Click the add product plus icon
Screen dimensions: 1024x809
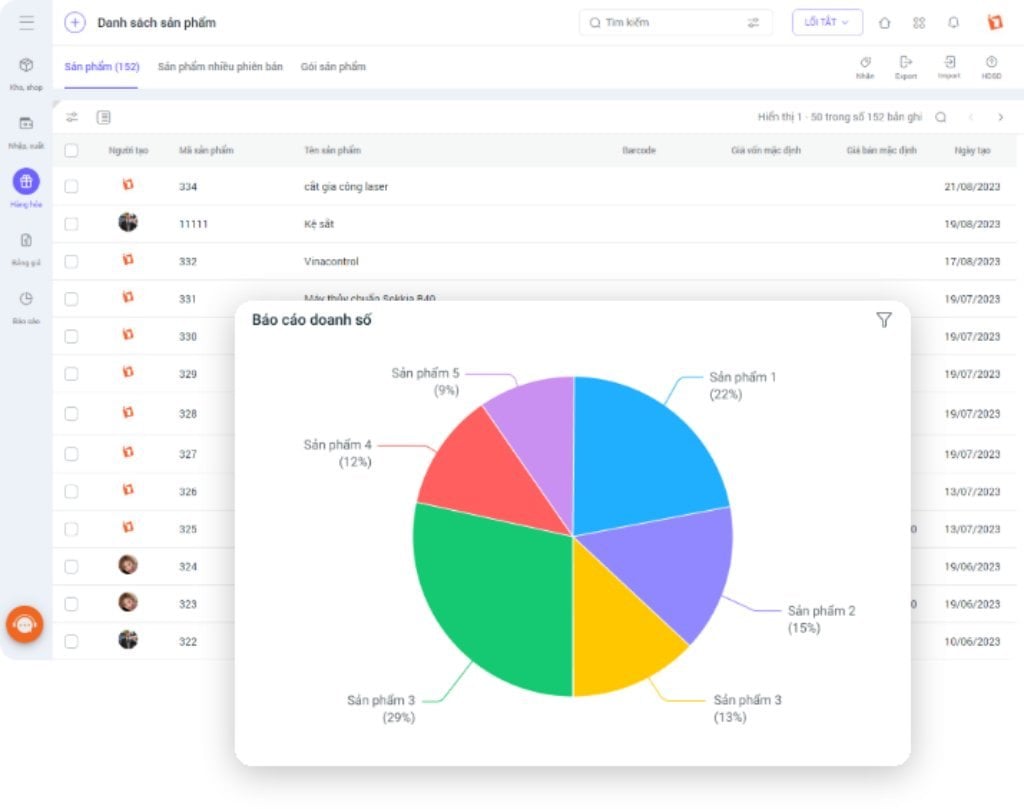(x=75, y=23)
